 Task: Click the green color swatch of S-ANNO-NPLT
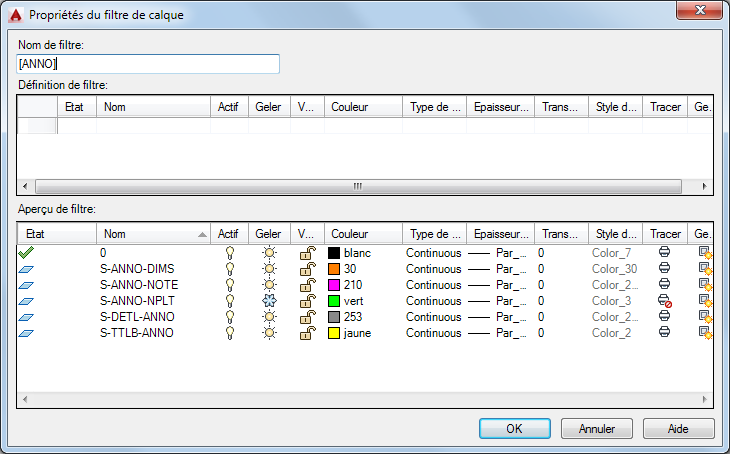[x=334, y=301]
